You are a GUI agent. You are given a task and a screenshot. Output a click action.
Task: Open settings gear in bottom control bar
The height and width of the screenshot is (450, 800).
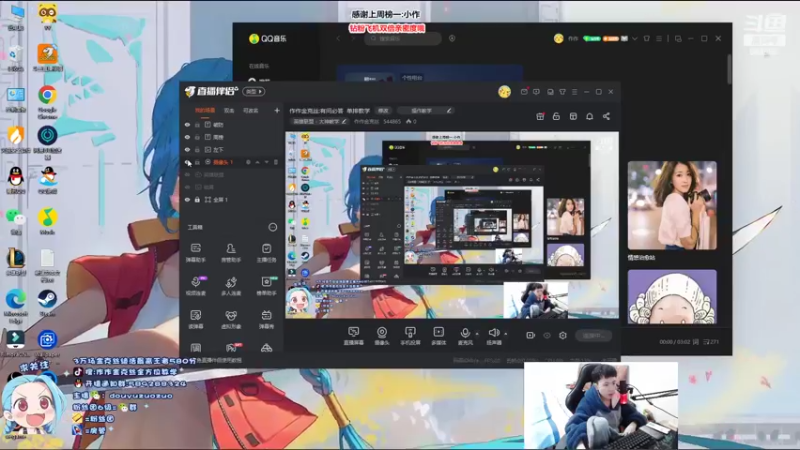tap(563, 335)
